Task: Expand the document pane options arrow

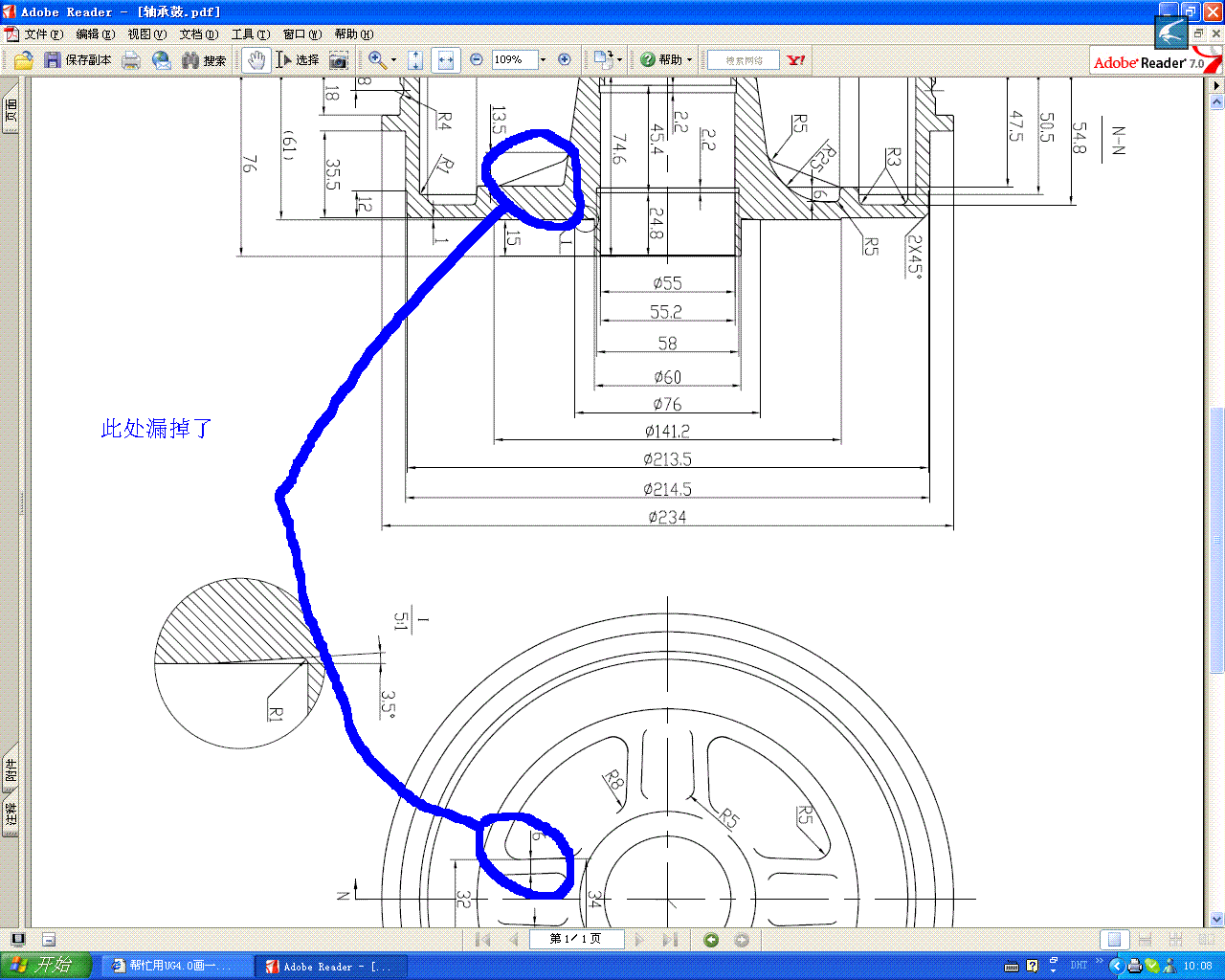Action: pyautogui.click(x=1216, y=85)
